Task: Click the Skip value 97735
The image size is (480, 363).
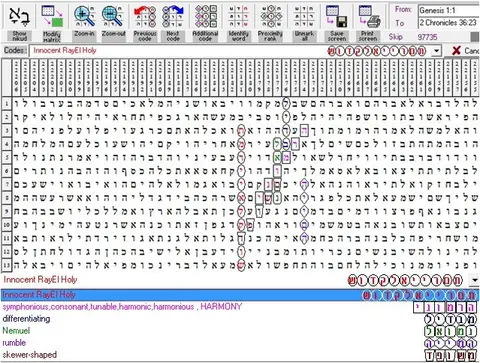Action: point(427,37)
